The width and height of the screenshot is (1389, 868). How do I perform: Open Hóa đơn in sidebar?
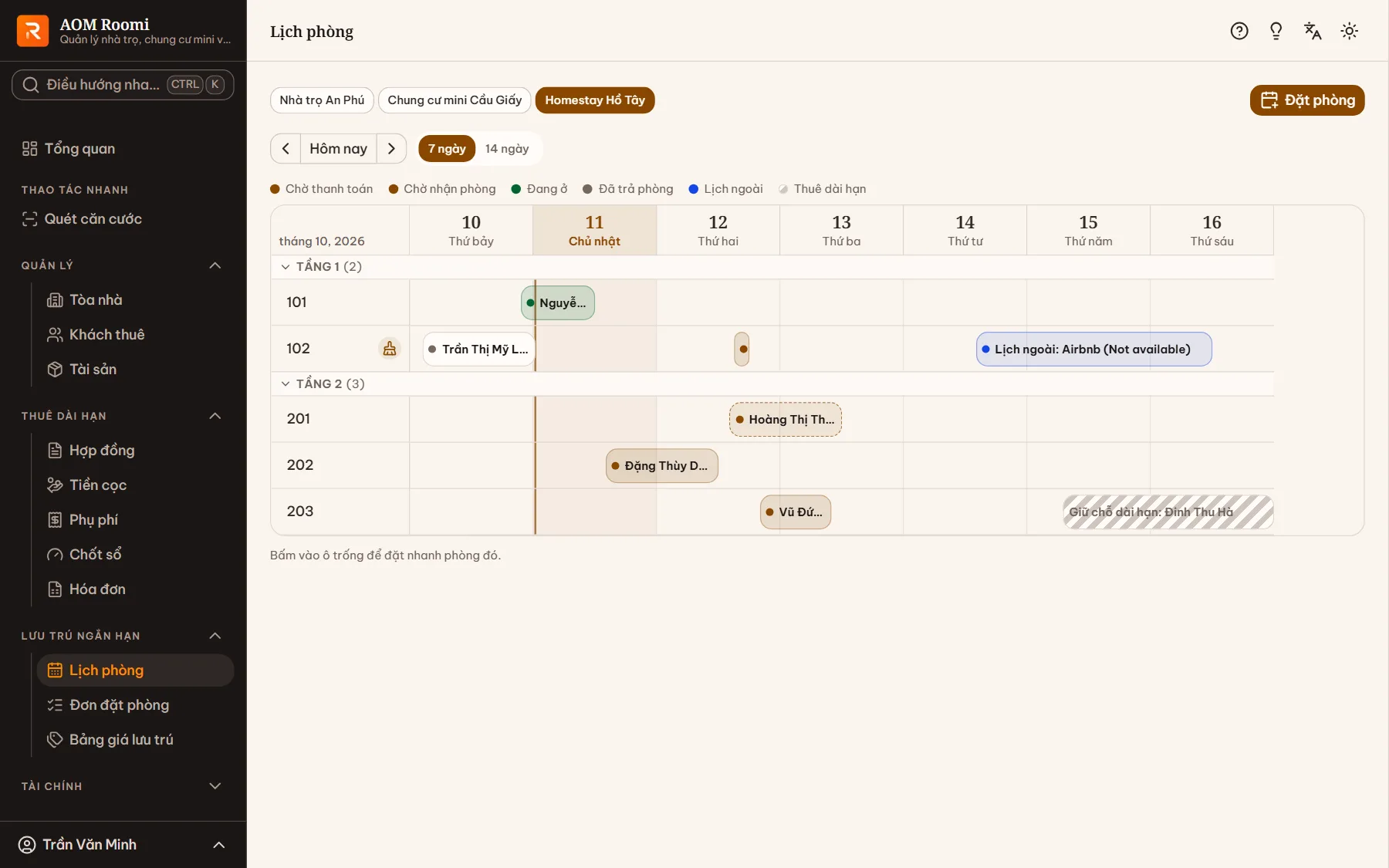coord(136,589)
